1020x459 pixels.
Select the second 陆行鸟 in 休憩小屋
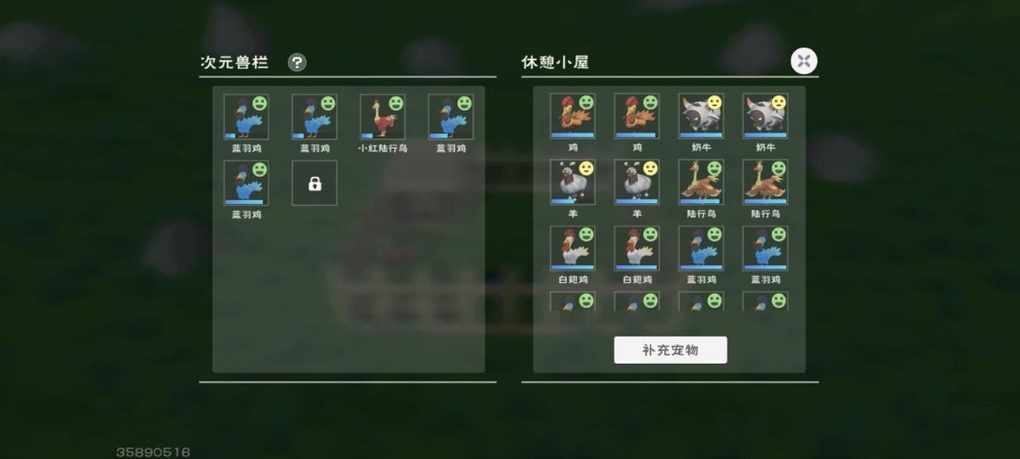[765, 182]
